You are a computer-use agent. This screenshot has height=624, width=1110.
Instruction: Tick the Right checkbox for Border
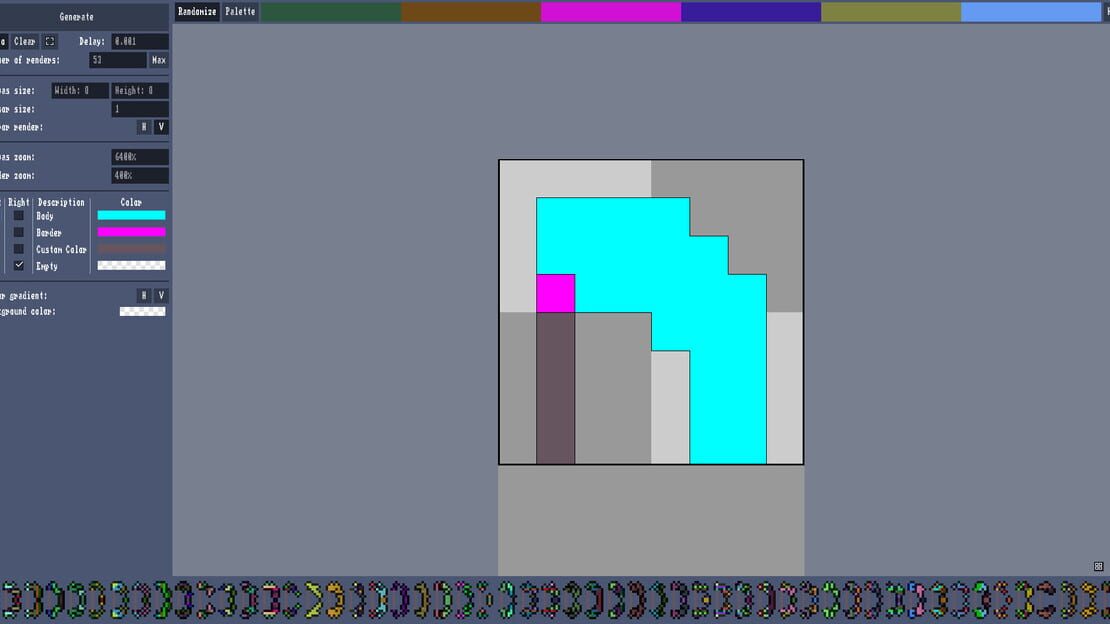(19, 232)
